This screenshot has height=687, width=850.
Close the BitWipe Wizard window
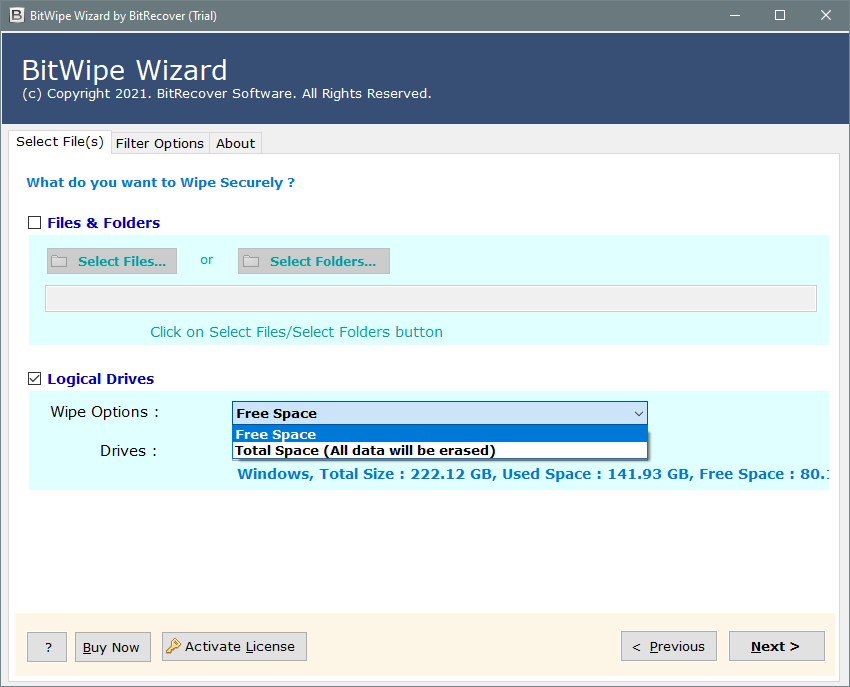click(826, 15)
